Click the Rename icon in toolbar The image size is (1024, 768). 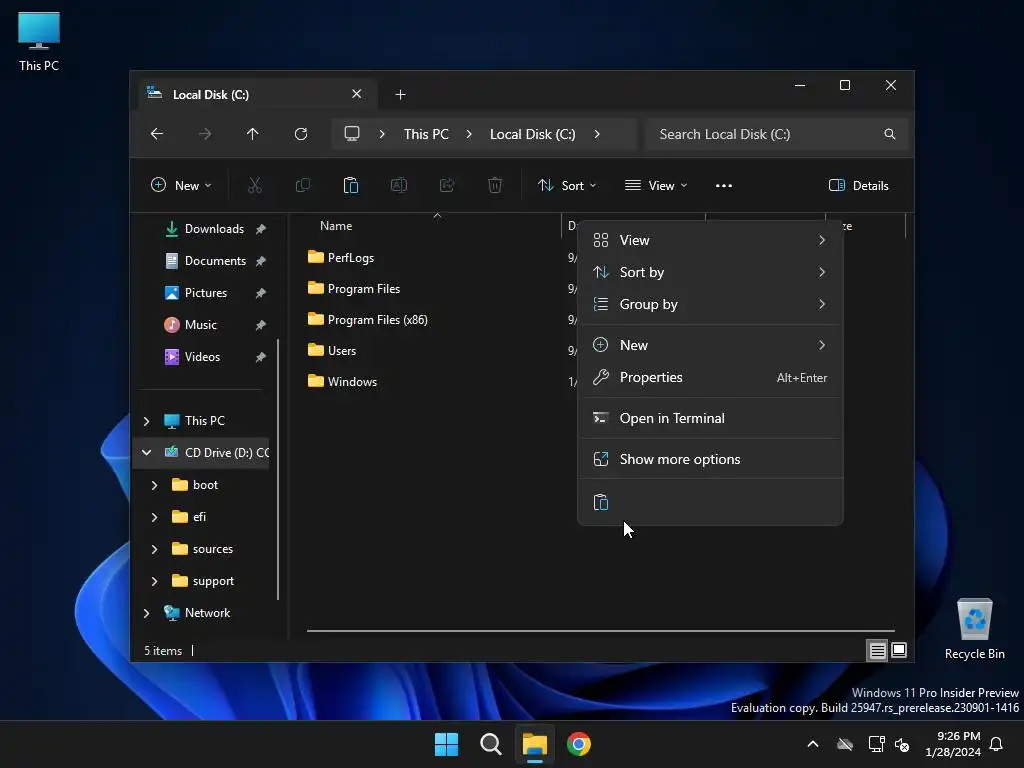tap(398, 185)
